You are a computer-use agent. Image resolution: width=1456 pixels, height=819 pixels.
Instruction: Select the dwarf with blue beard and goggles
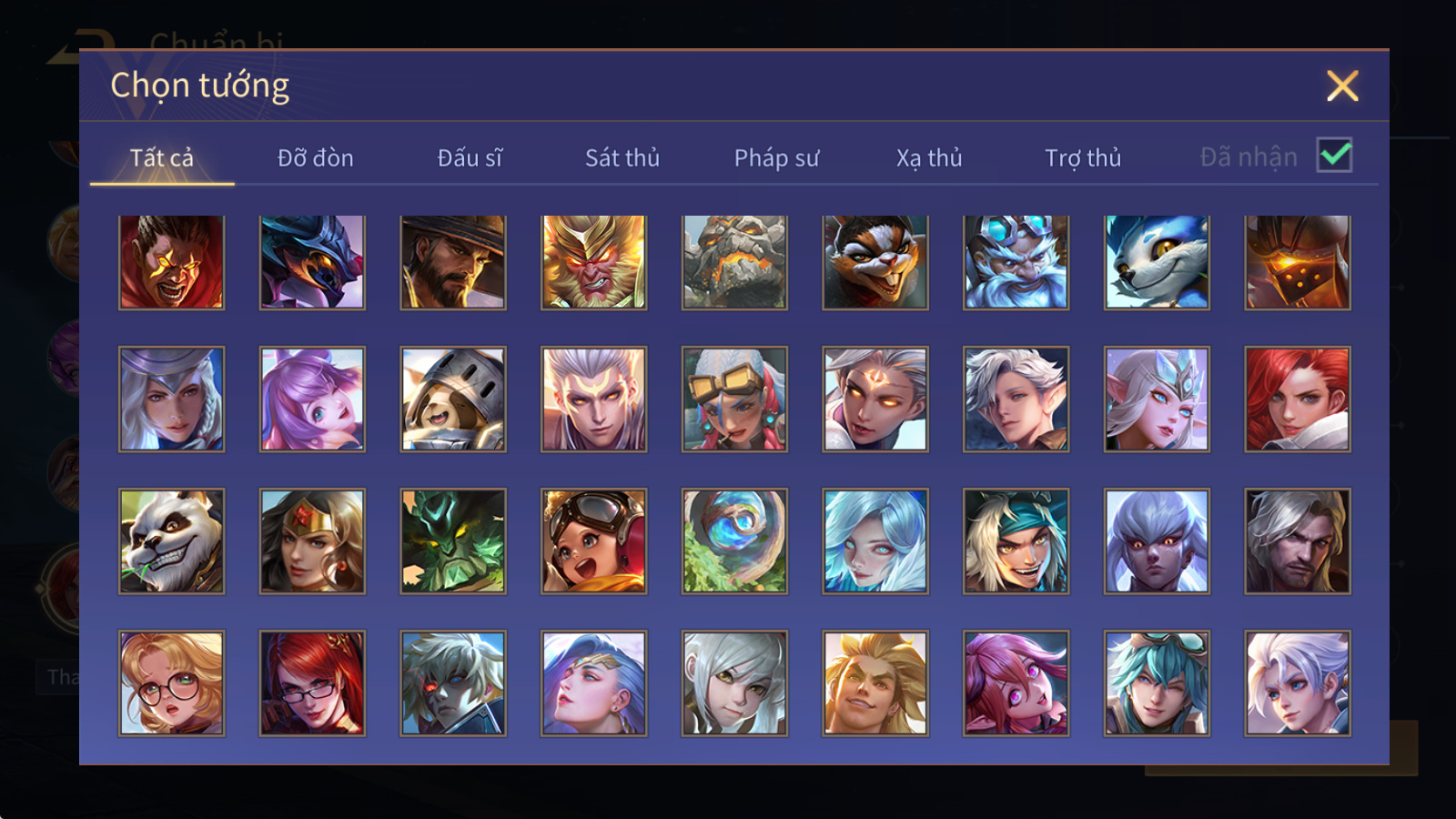(x=1016, y=262)
